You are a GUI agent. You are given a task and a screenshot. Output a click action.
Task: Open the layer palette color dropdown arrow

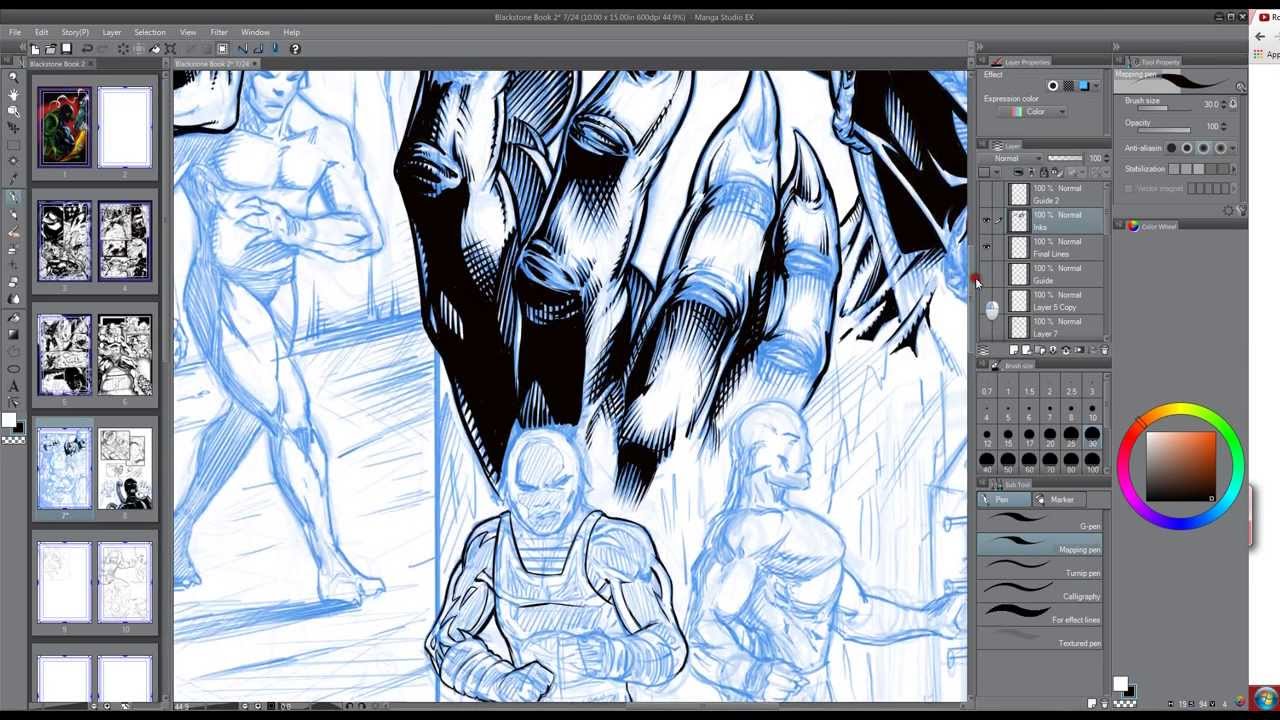(x=997, y=172)
